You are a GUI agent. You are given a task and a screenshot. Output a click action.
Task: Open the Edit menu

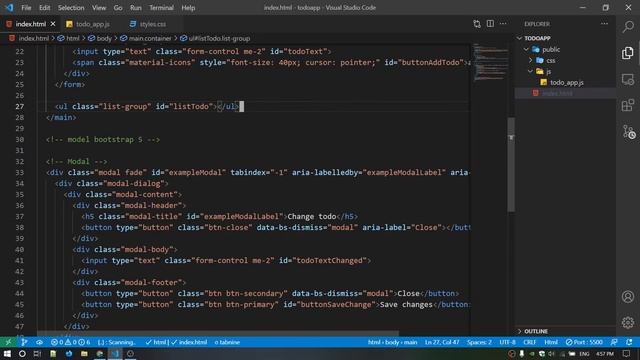pyautogui.click(x=44, y=8)
